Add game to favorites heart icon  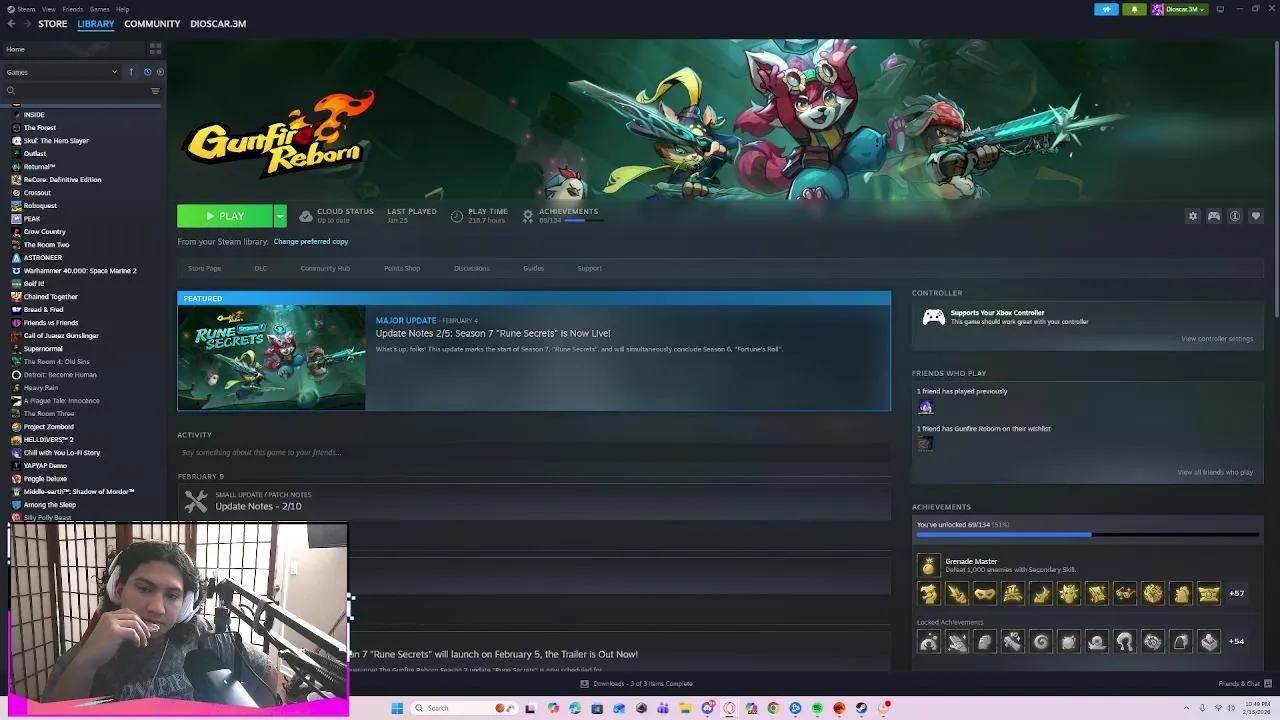click(1256, 216)
